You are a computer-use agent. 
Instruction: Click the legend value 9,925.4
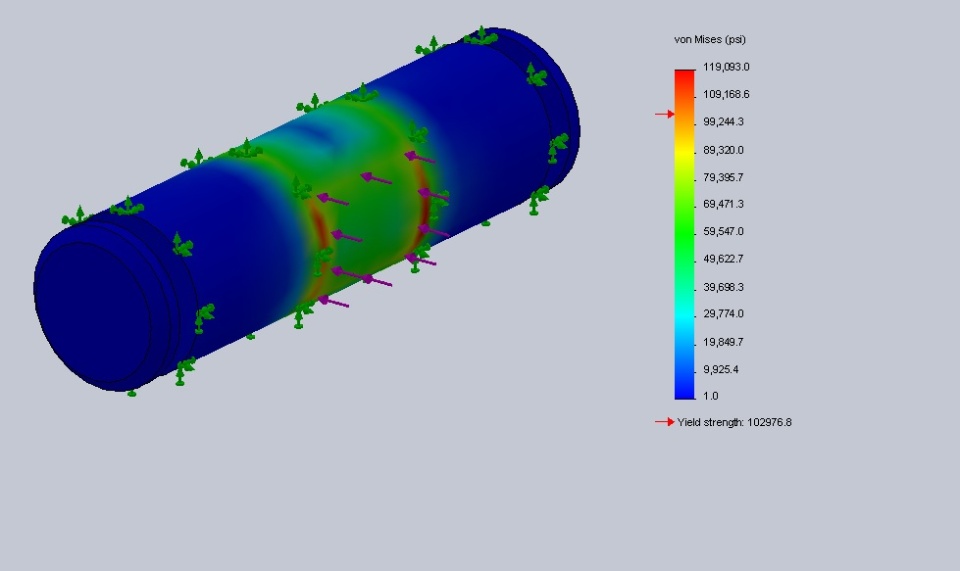coord(721,370)
